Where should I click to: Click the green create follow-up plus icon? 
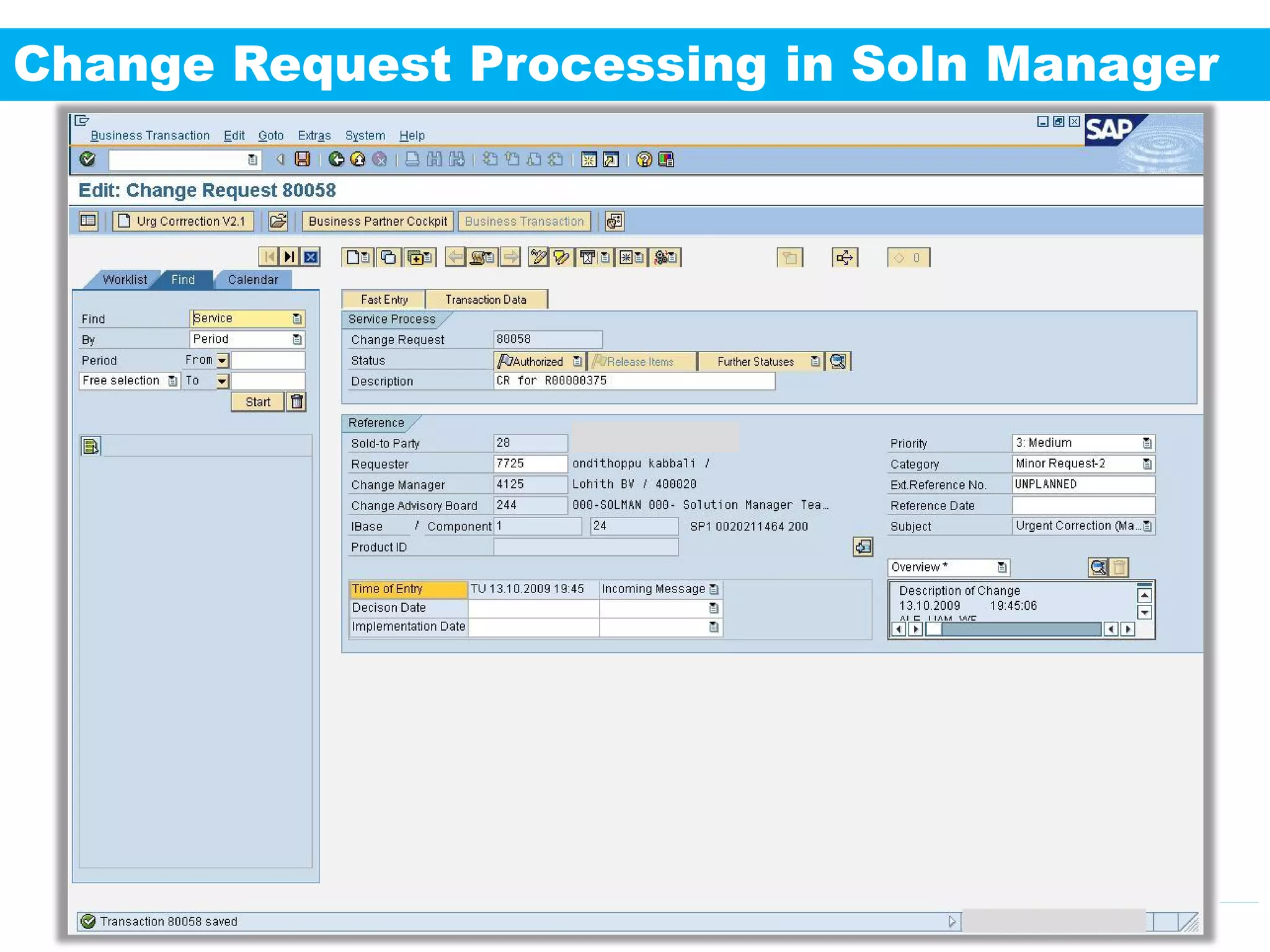coord(420,257)
